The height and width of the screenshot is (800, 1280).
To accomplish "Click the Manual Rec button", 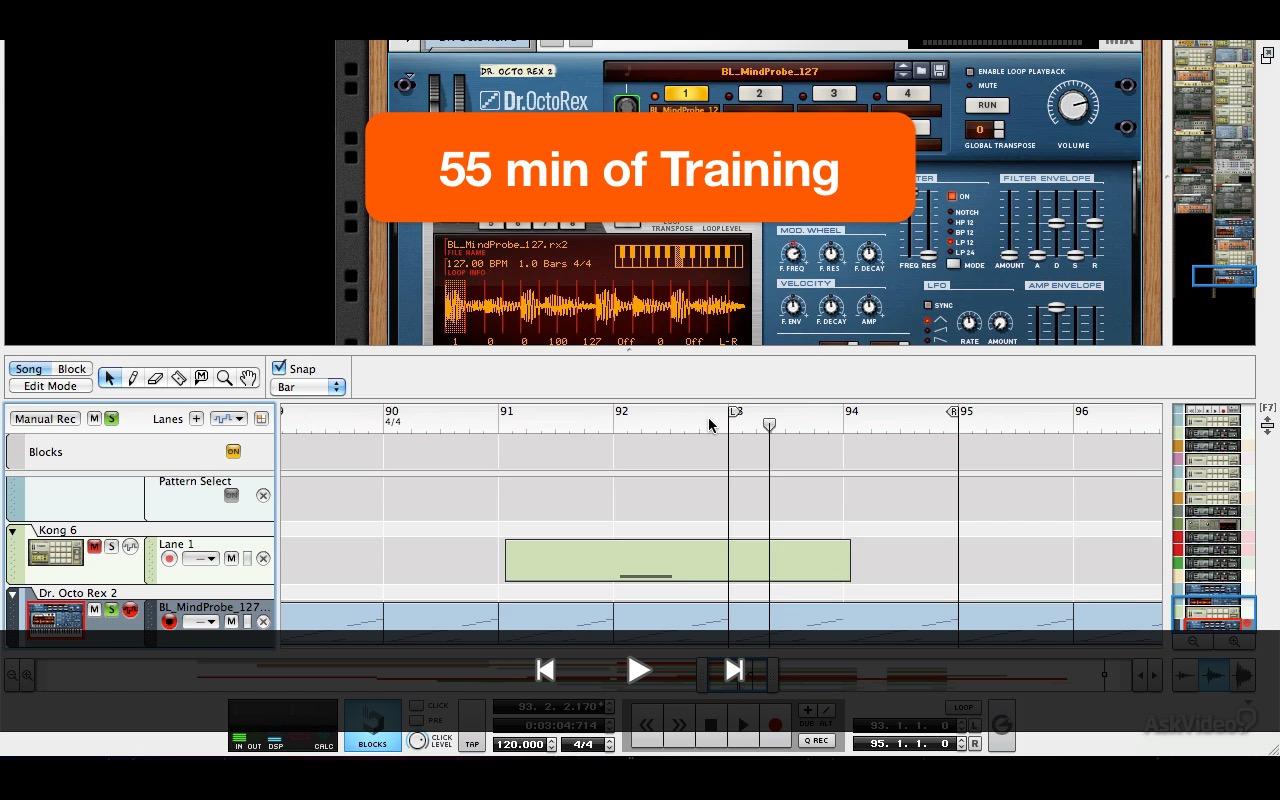I will (46, 419).
